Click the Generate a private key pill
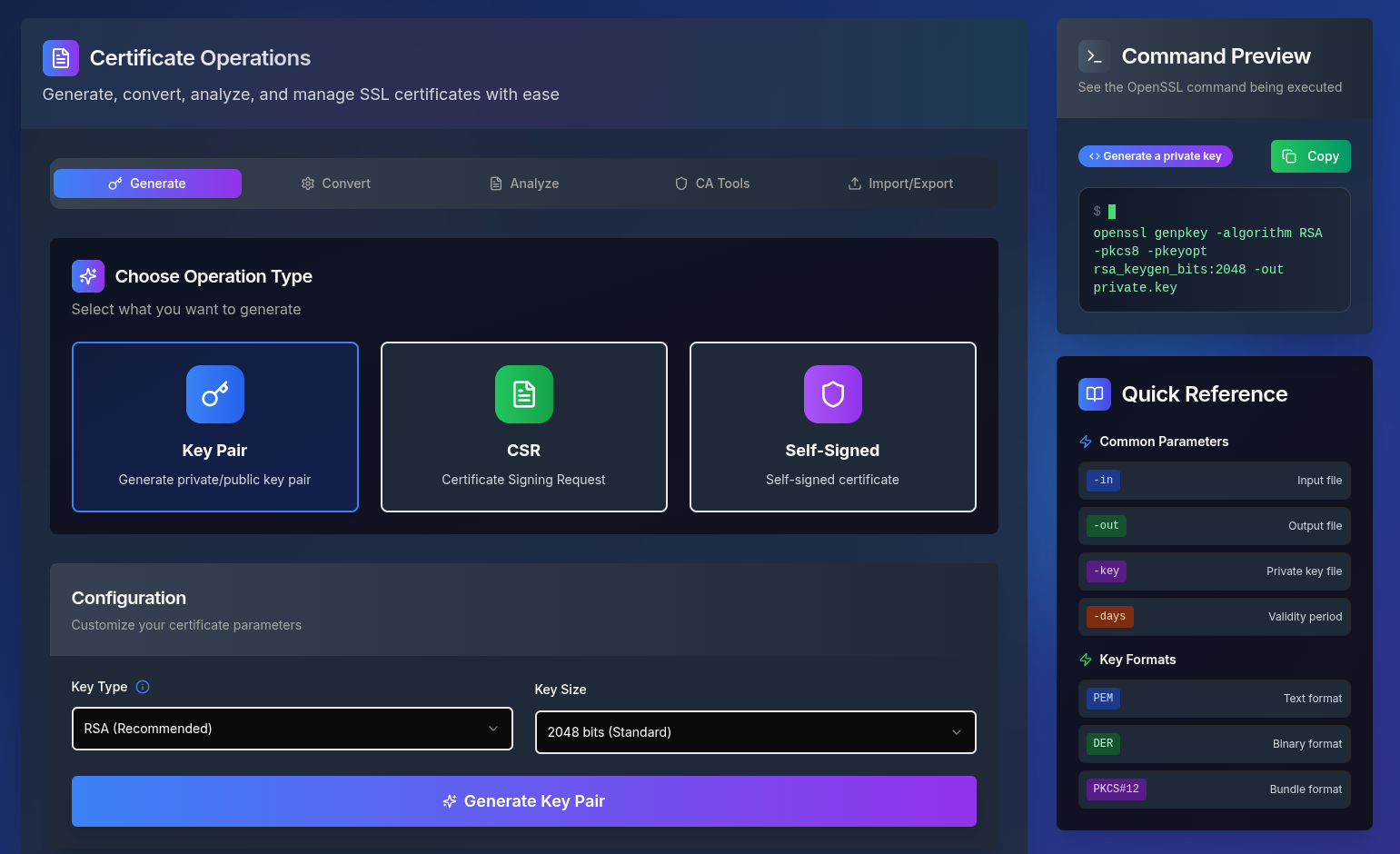Screen dimensions: 1400x854 (x=1155, y=155)
